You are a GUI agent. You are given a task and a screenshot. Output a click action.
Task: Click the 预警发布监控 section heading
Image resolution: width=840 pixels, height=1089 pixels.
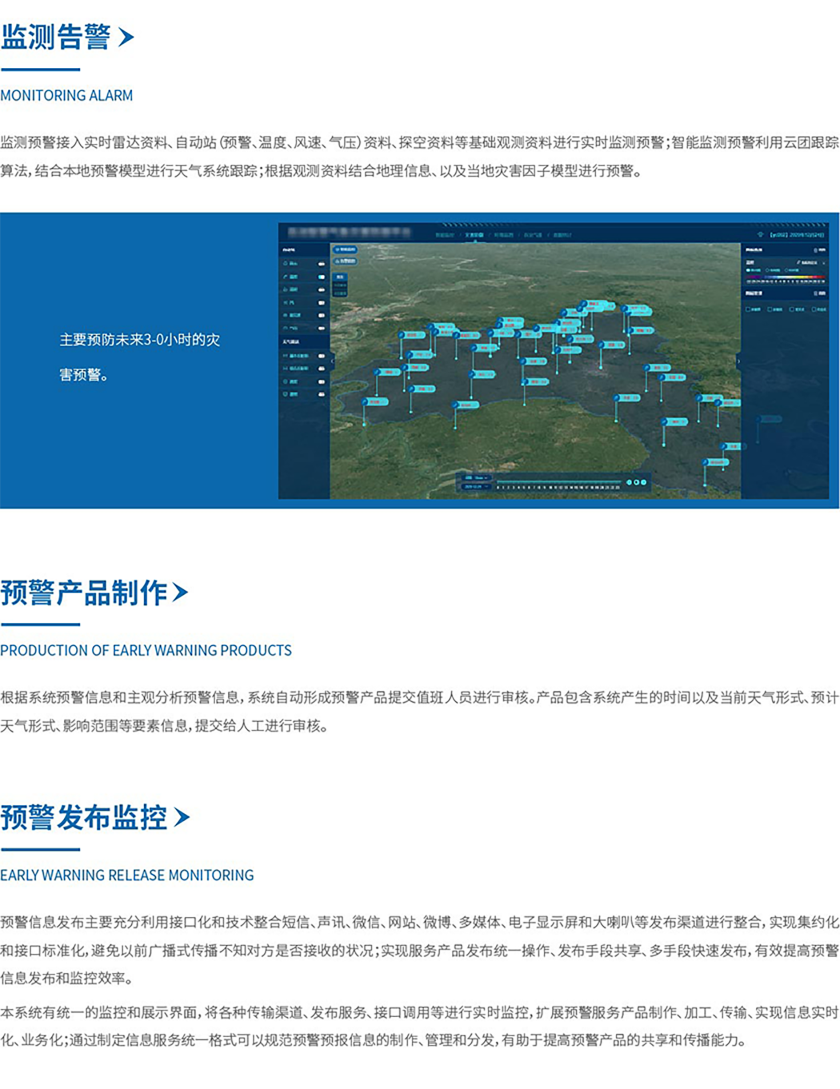83,818
